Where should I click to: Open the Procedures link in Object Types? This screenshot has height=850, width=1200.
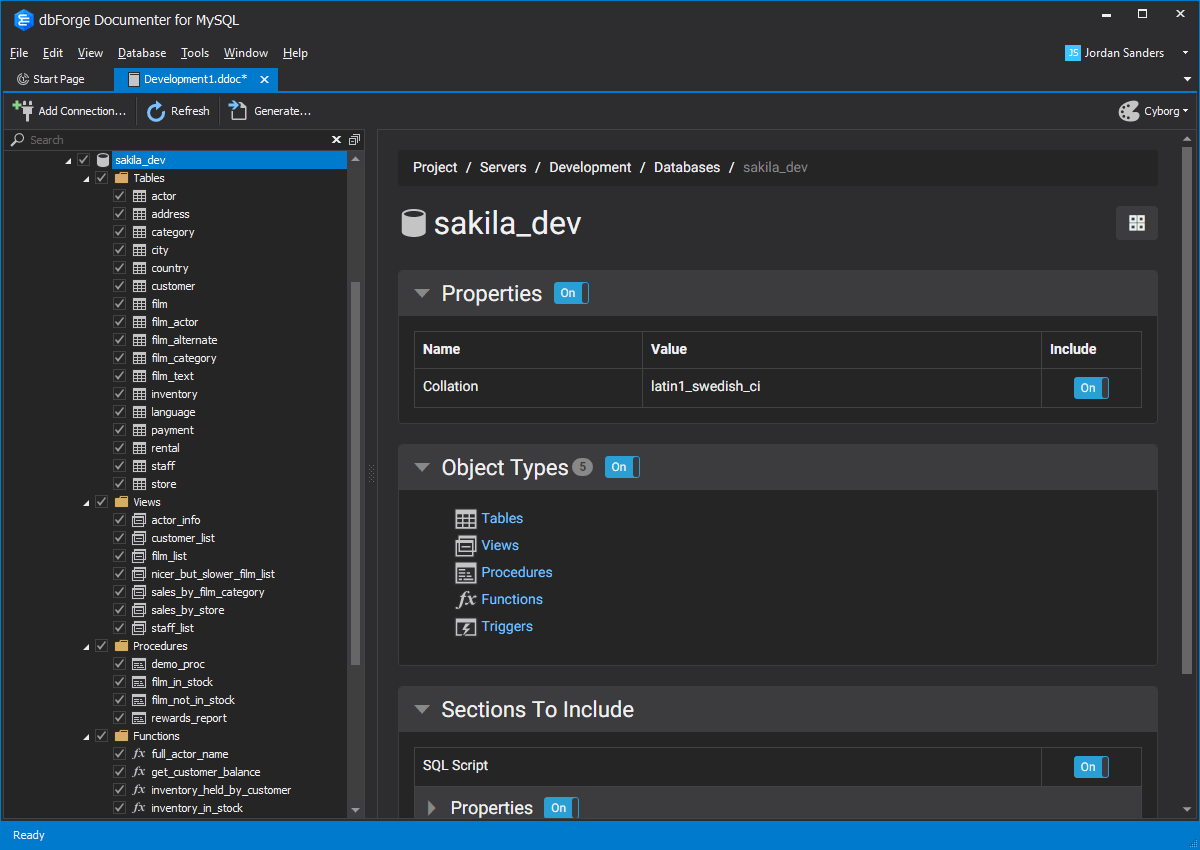pos(516,572)
